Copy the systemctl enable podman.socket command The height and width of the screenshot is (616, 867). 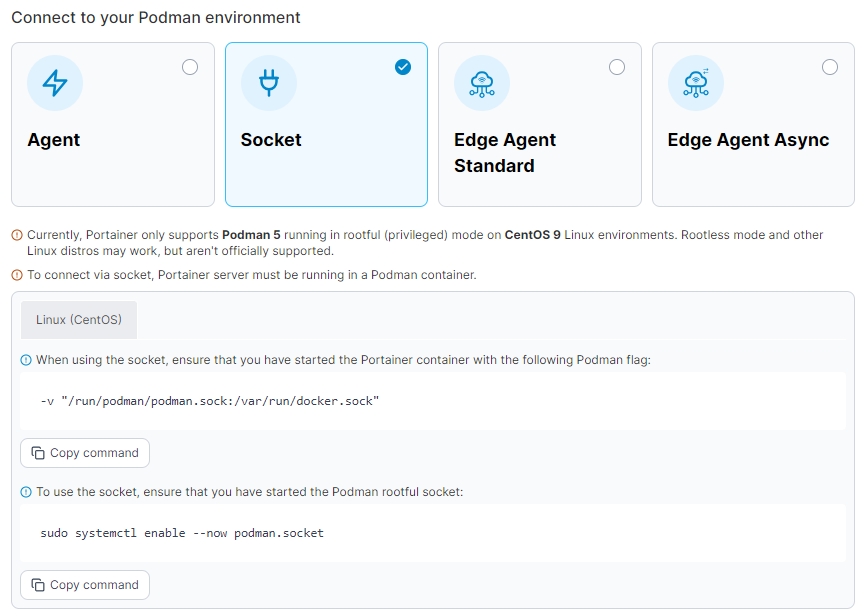pyautogui.click(x=85, y=585)
